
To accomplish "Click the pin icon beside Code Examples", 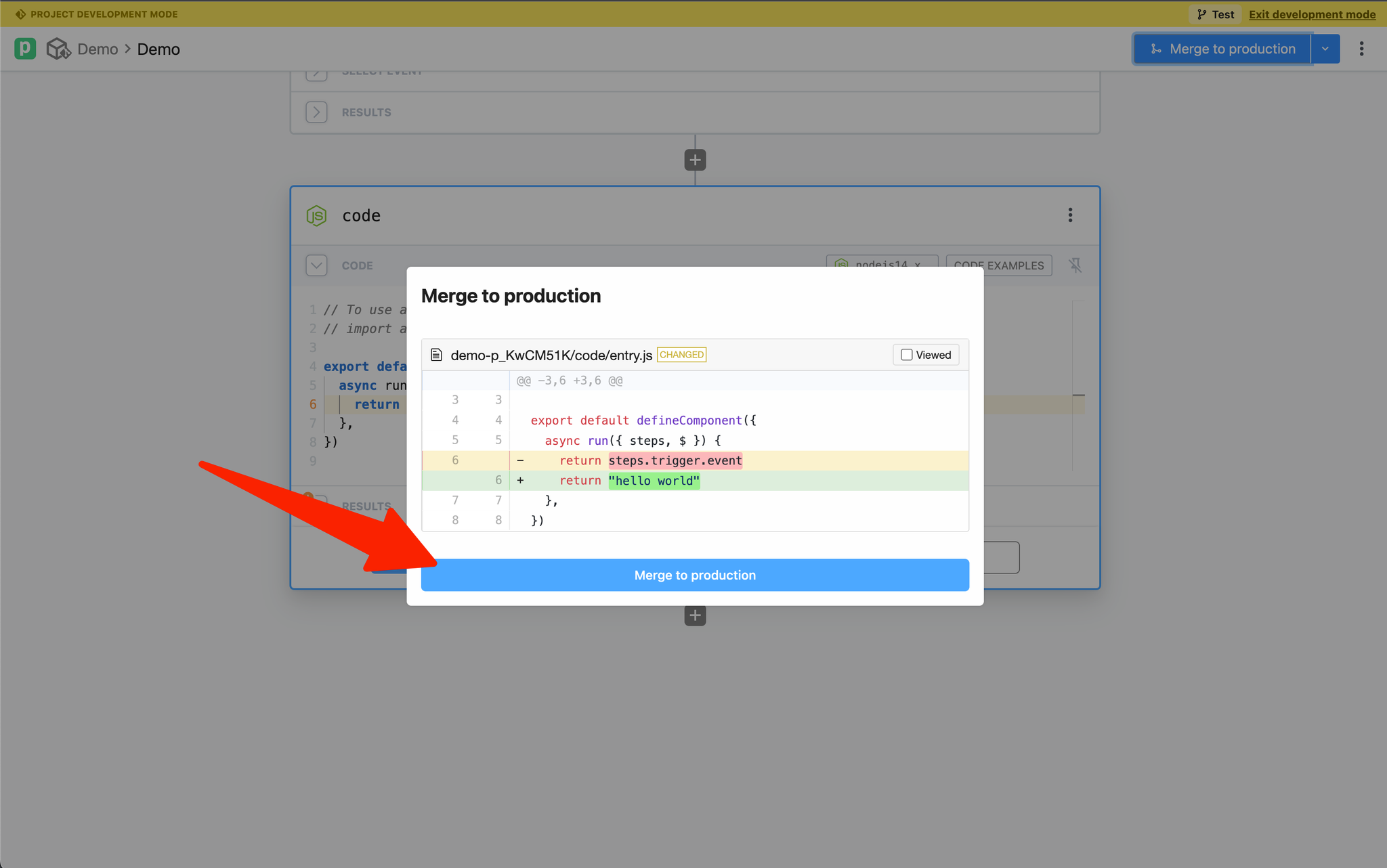I will [x=1075, y=265].
